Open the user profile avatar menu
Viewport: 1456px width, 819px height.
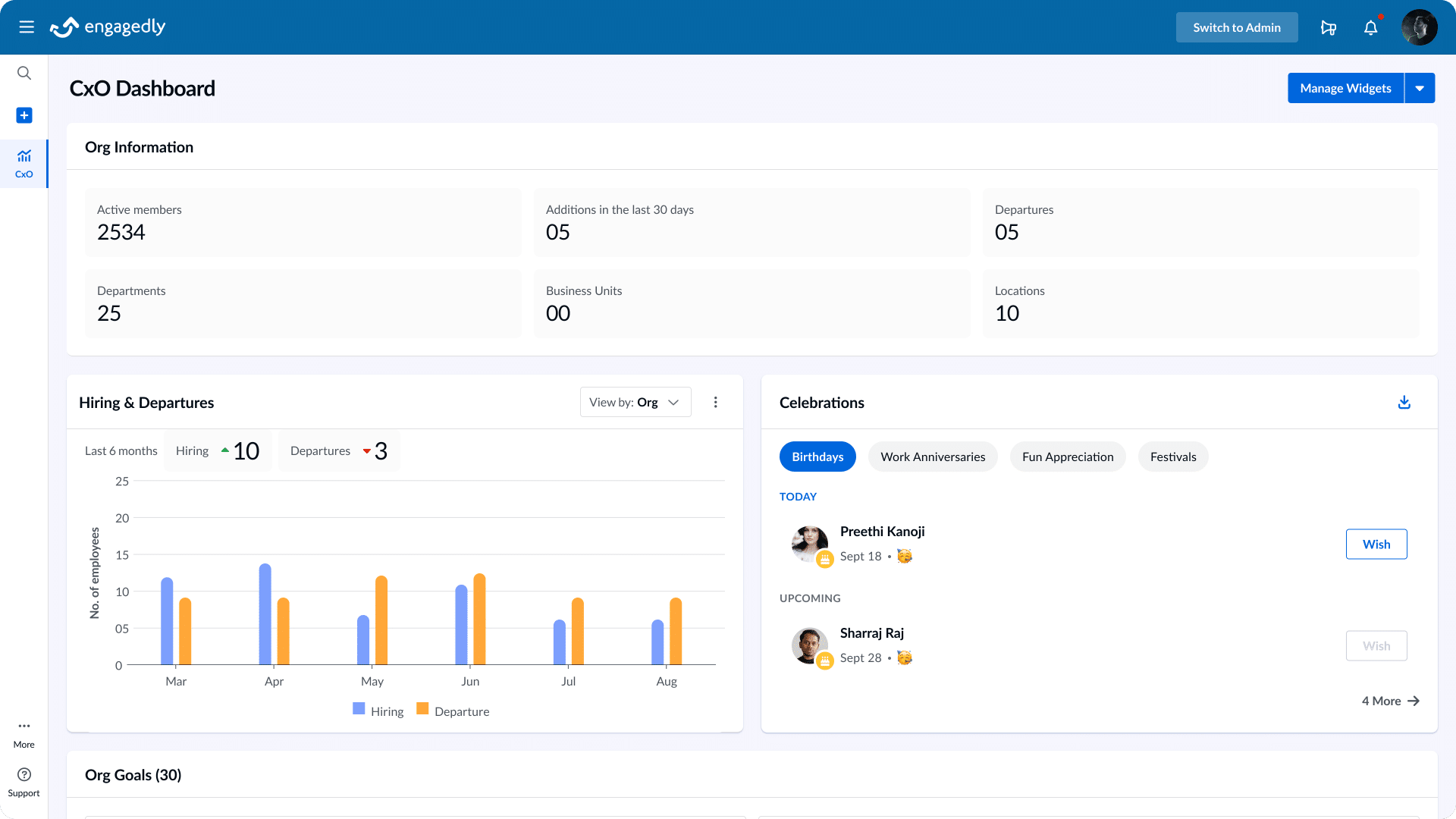(1419, 27)
